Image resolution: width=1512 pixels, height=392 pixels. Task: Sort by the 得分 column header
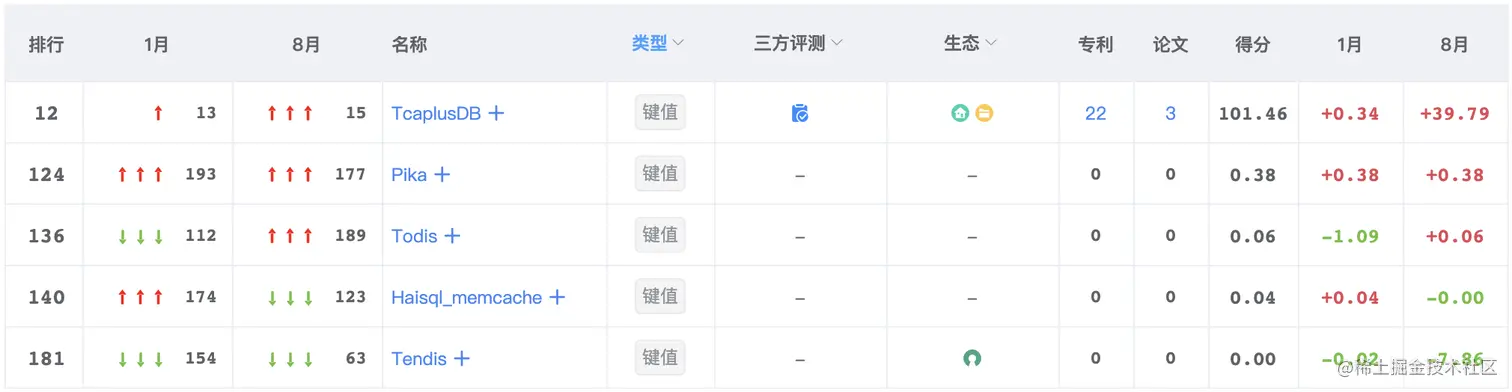click(1252, 45)
